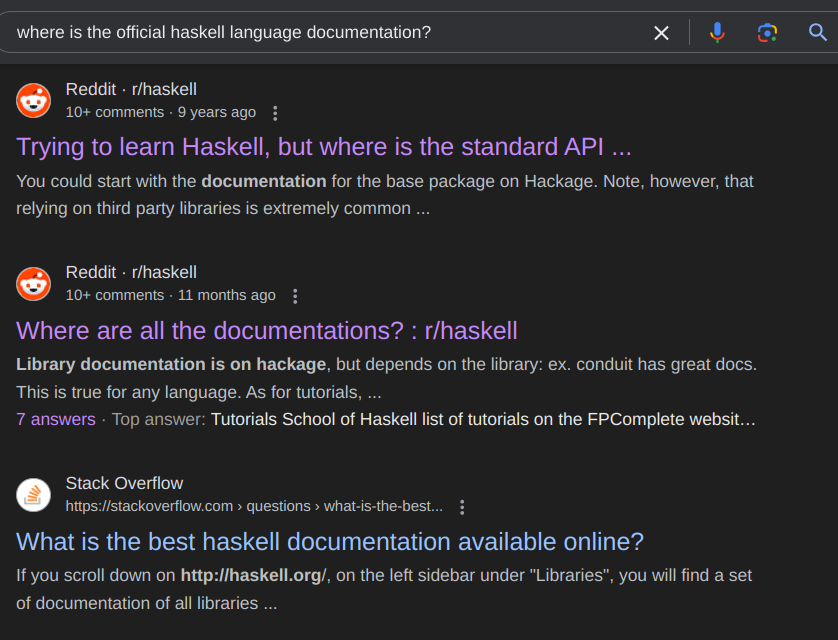Image resolution: width=838 pixels, height=640 pixels.
Task: Click '10+ comments · 11 months ago' text
Action: point(170,295)
